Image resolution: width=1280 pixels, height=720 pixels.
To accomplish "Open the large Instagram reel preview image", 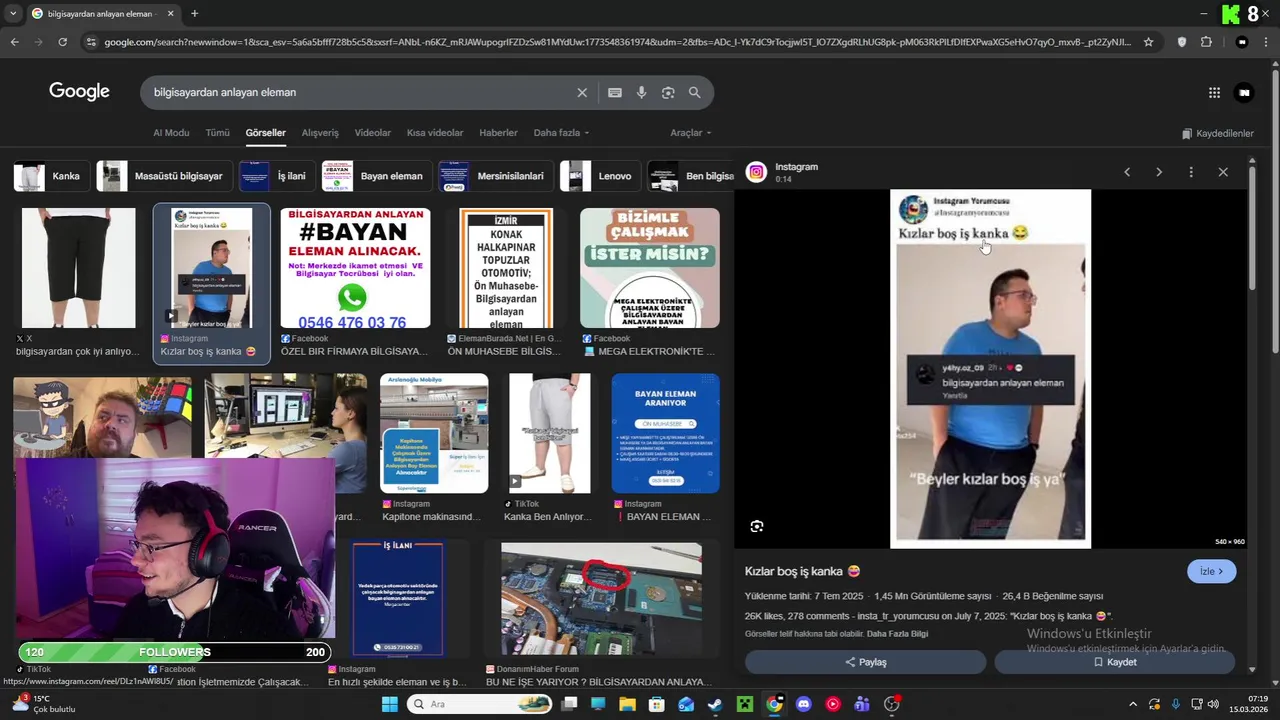I will click(x=990, y=369).
